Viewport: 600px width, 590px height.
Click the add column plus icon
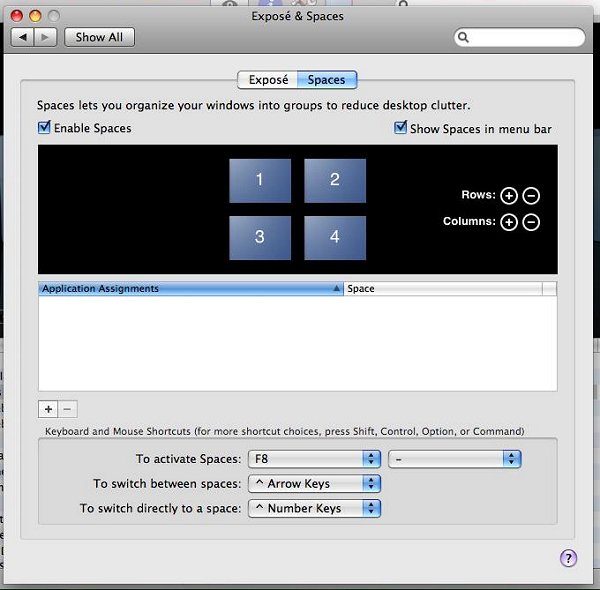coord(509,222)
